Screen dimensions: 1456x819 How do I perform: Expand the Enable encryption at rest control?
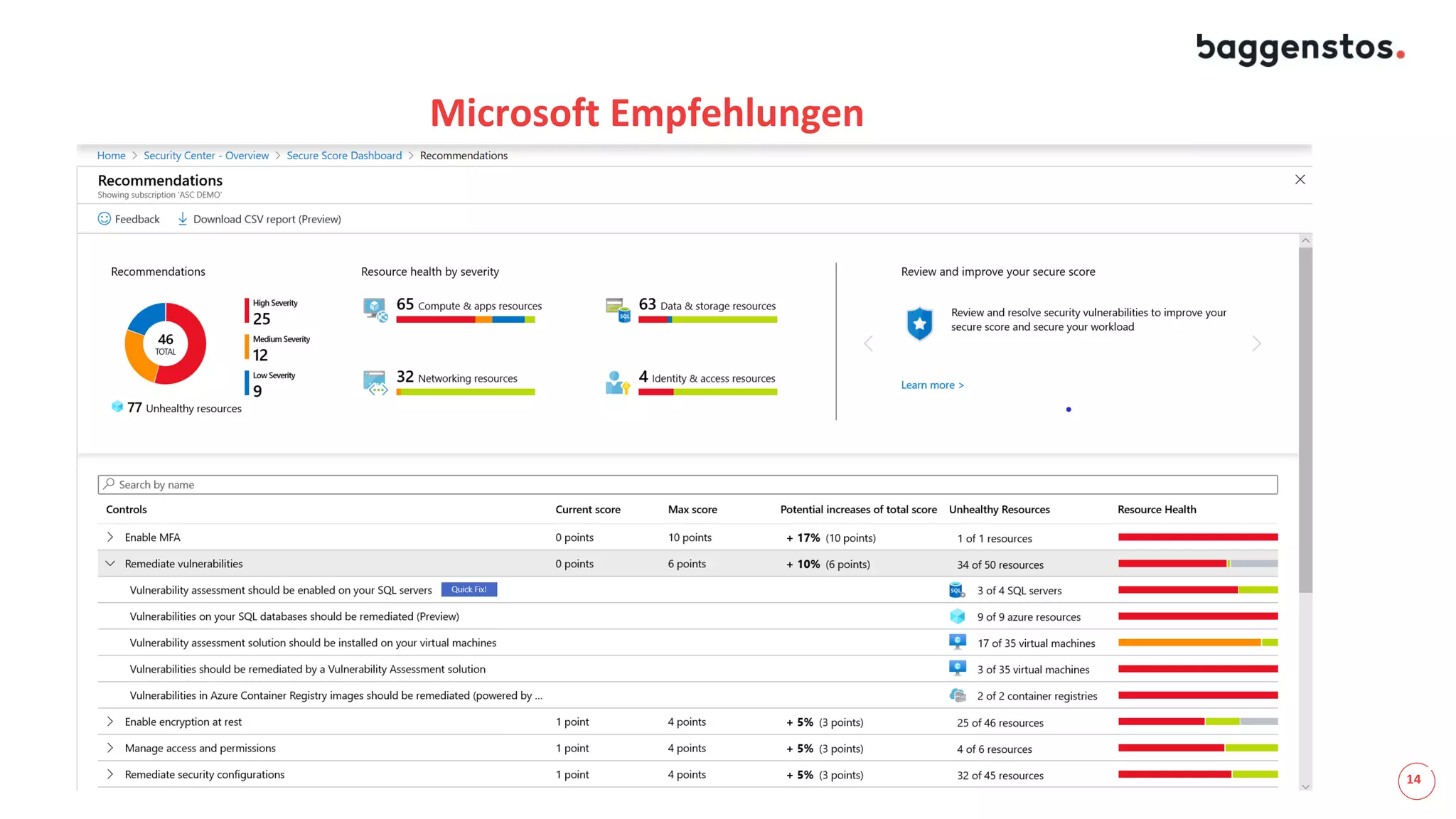click(x=109, y=721)
